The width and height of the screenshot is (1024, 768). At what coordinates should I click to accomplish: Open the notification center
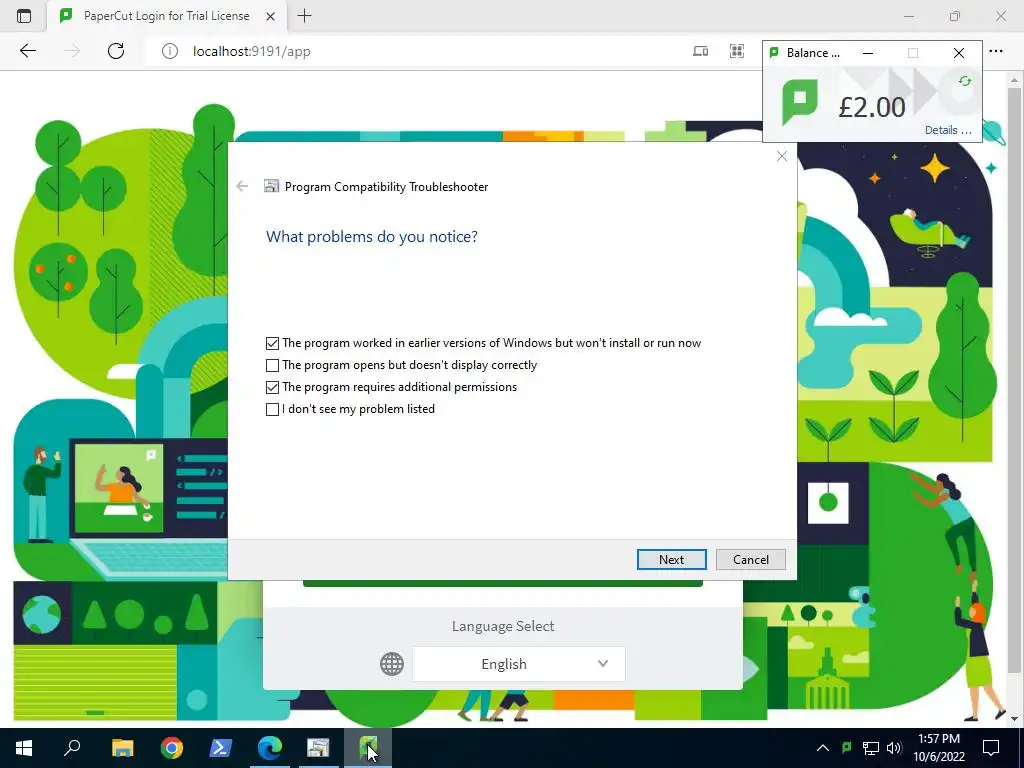(x=991, y=748)
